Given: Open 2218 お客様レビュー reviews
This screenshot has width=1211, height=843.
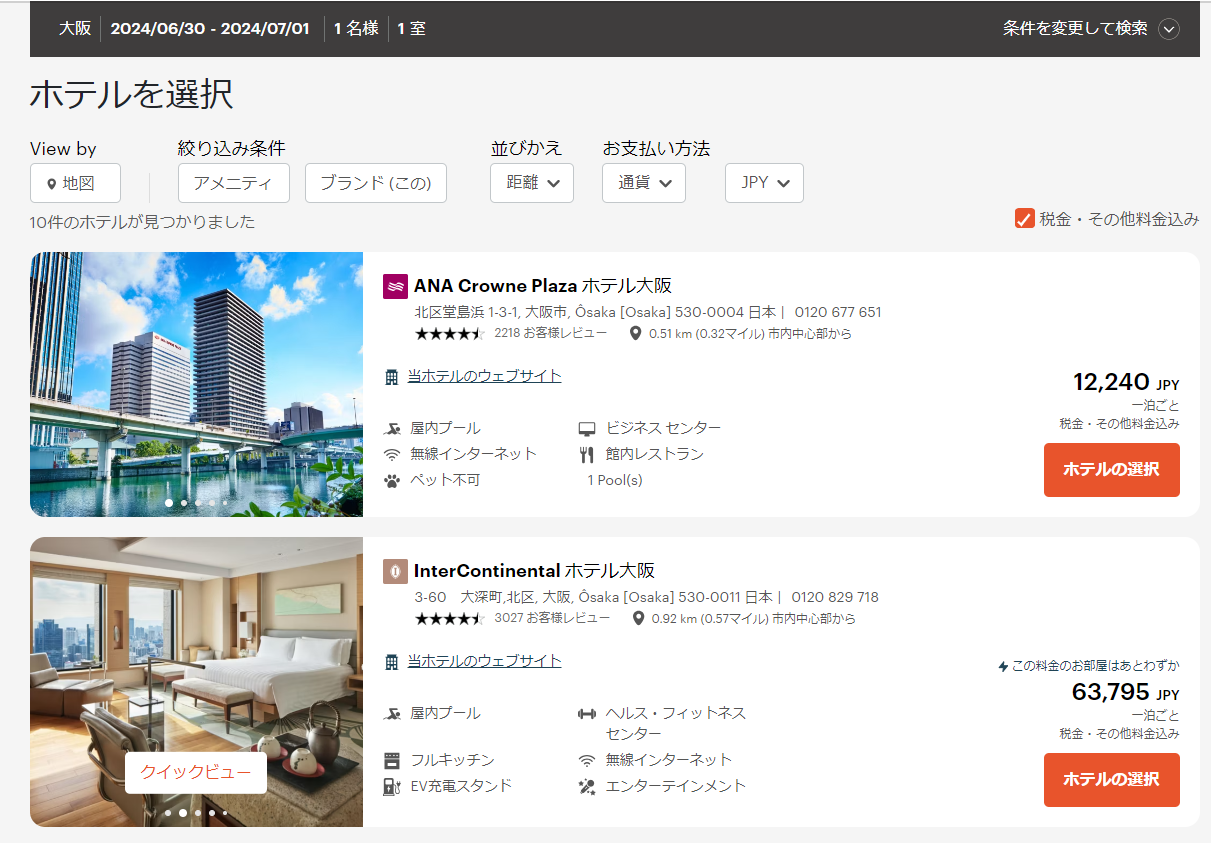Looking at the screenshot, I should (550, 333).
